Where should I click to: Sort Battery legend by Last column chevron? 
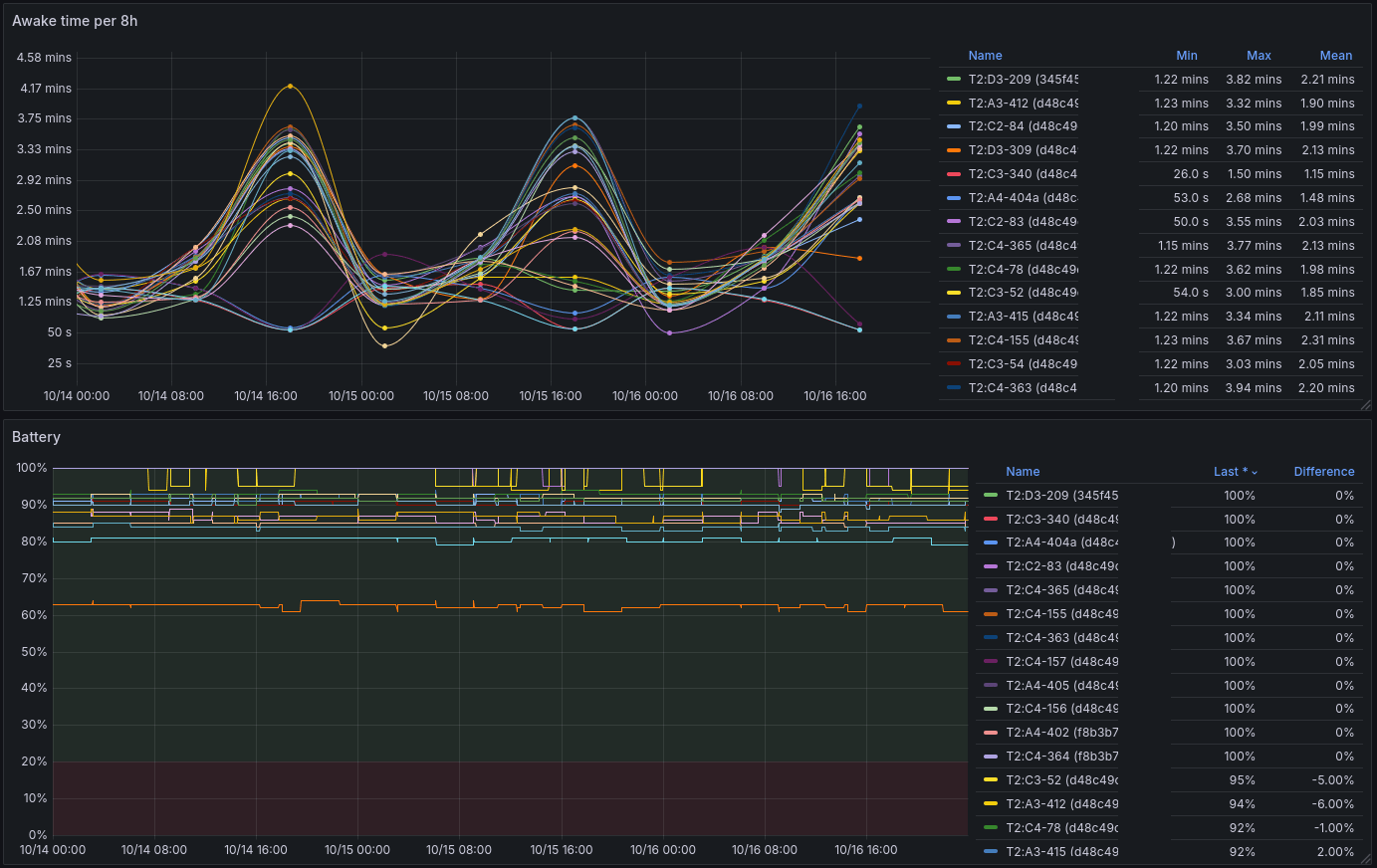[1255, 473]
